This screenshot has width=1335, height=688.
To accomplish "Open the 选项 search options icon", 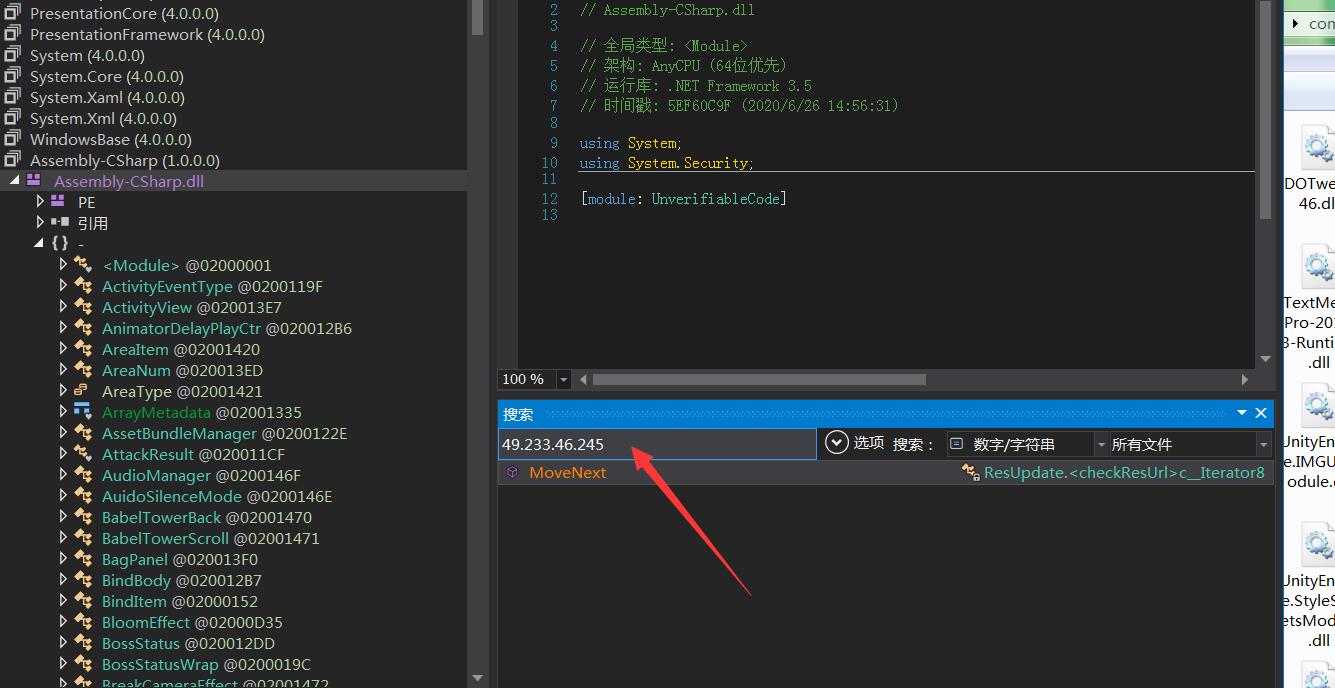I will [836, 443].
